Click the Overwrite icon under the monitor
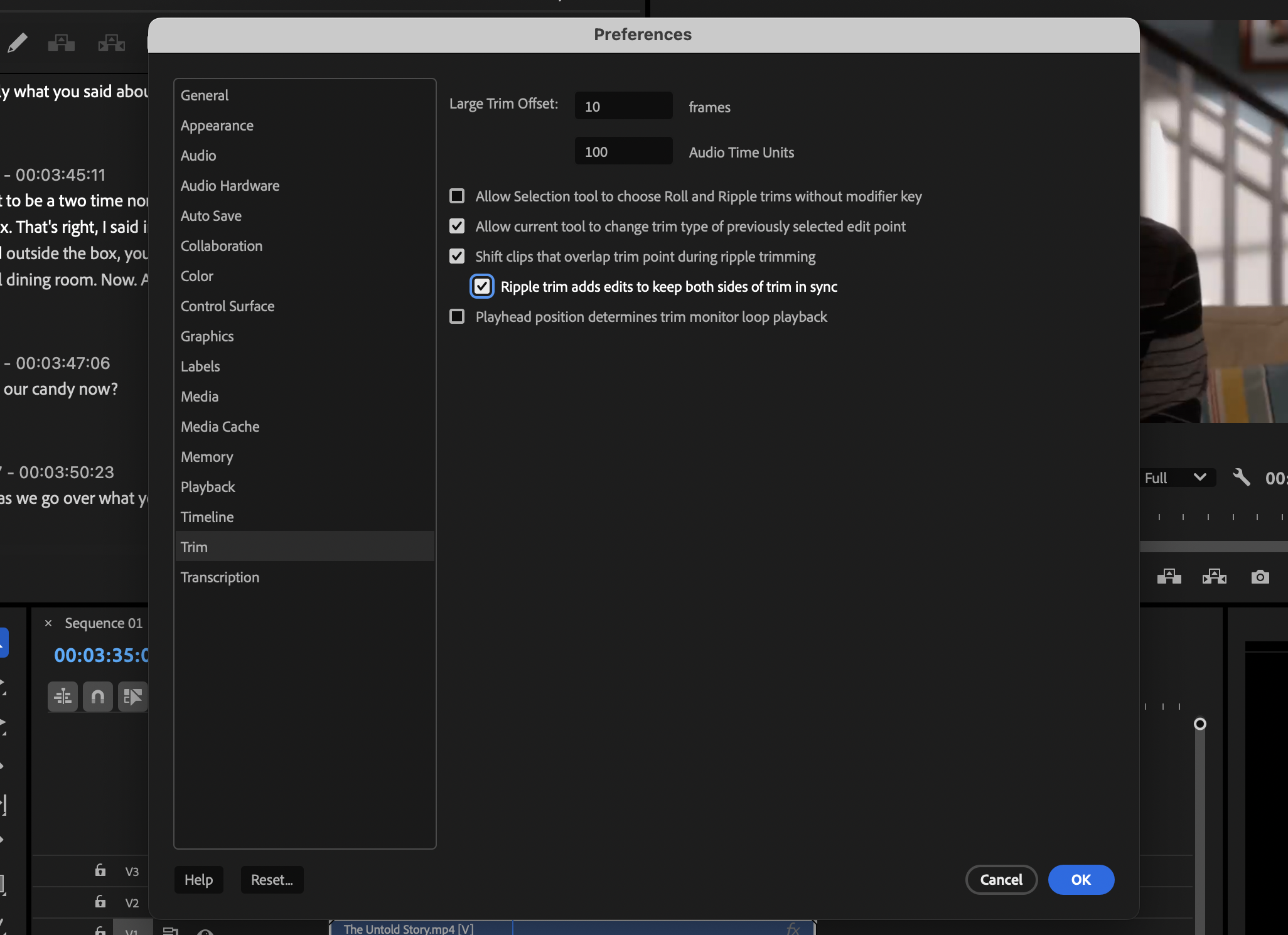This screenshot has height=935, width=1288. (1215, 576)
